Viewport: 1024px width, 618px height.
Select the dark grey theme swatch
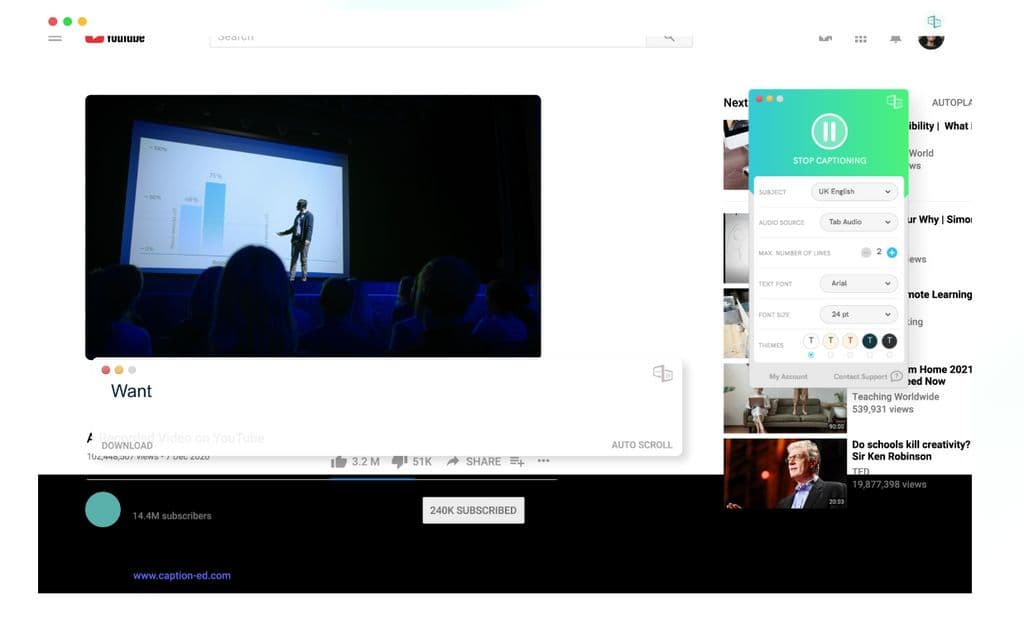click(889, 340)
